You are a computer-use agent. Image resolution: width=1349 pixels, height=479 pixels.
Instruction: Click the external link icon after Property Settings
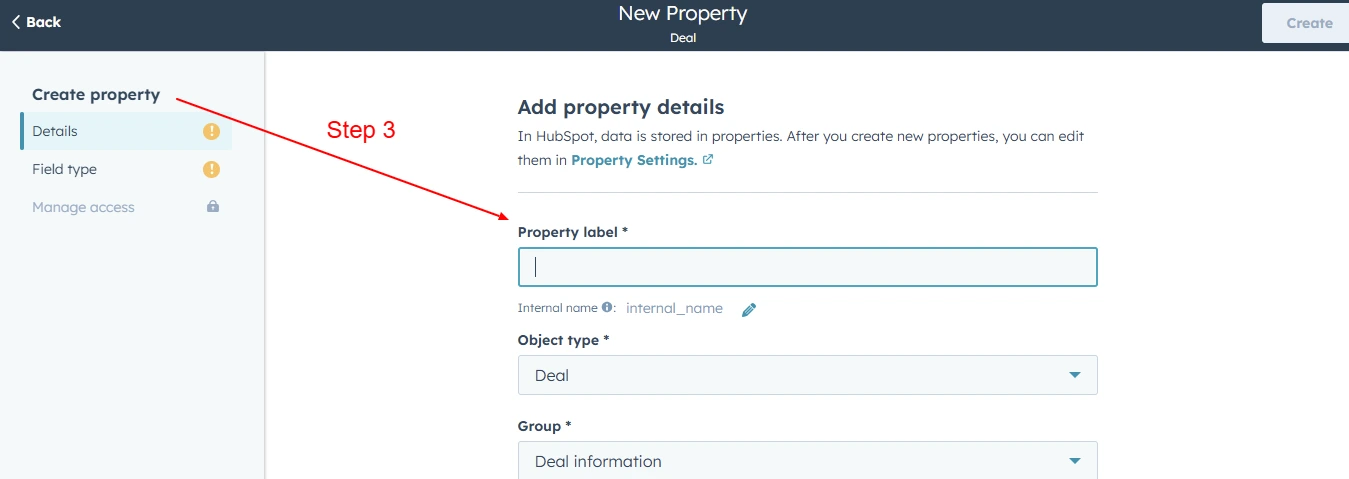point(708,159)
